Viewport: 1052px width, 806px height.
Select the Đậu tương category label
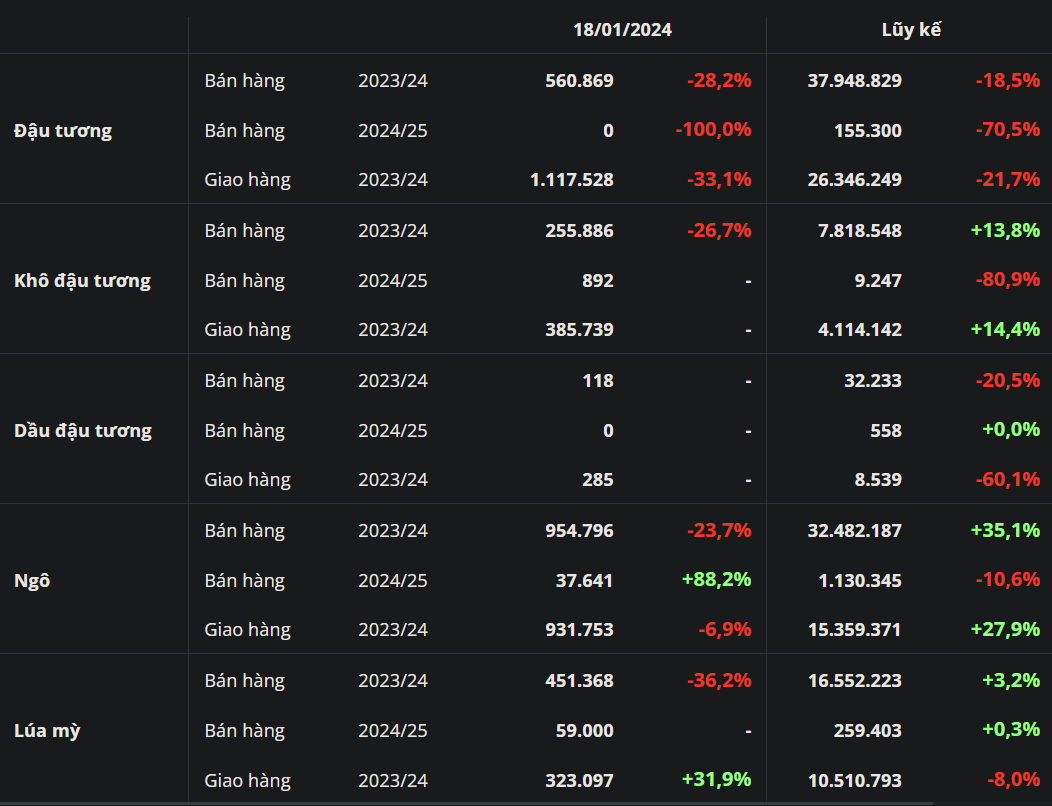(x=63, y=131)
